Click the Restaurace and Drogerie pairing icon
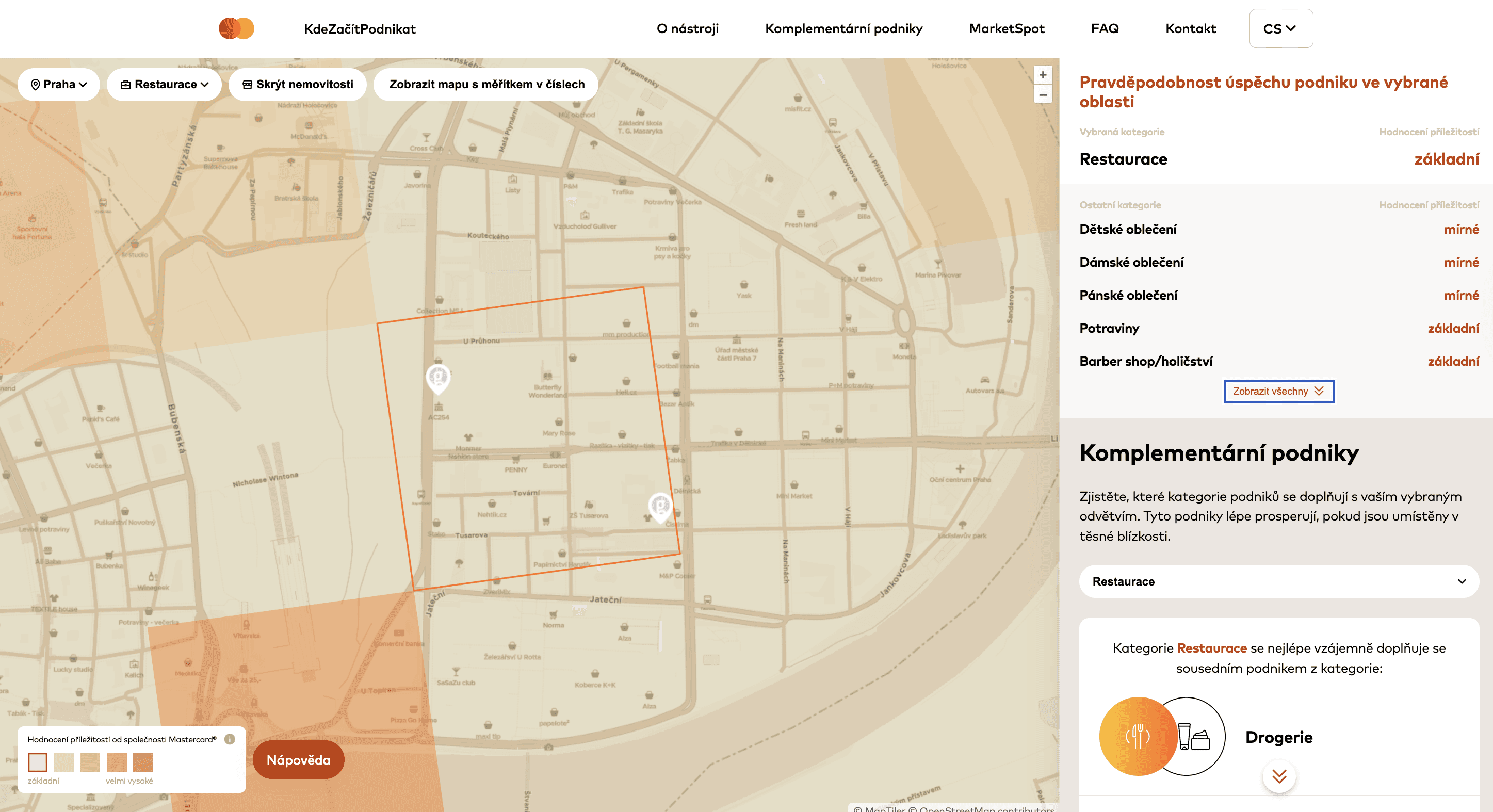 click(x=1162, y=736)
